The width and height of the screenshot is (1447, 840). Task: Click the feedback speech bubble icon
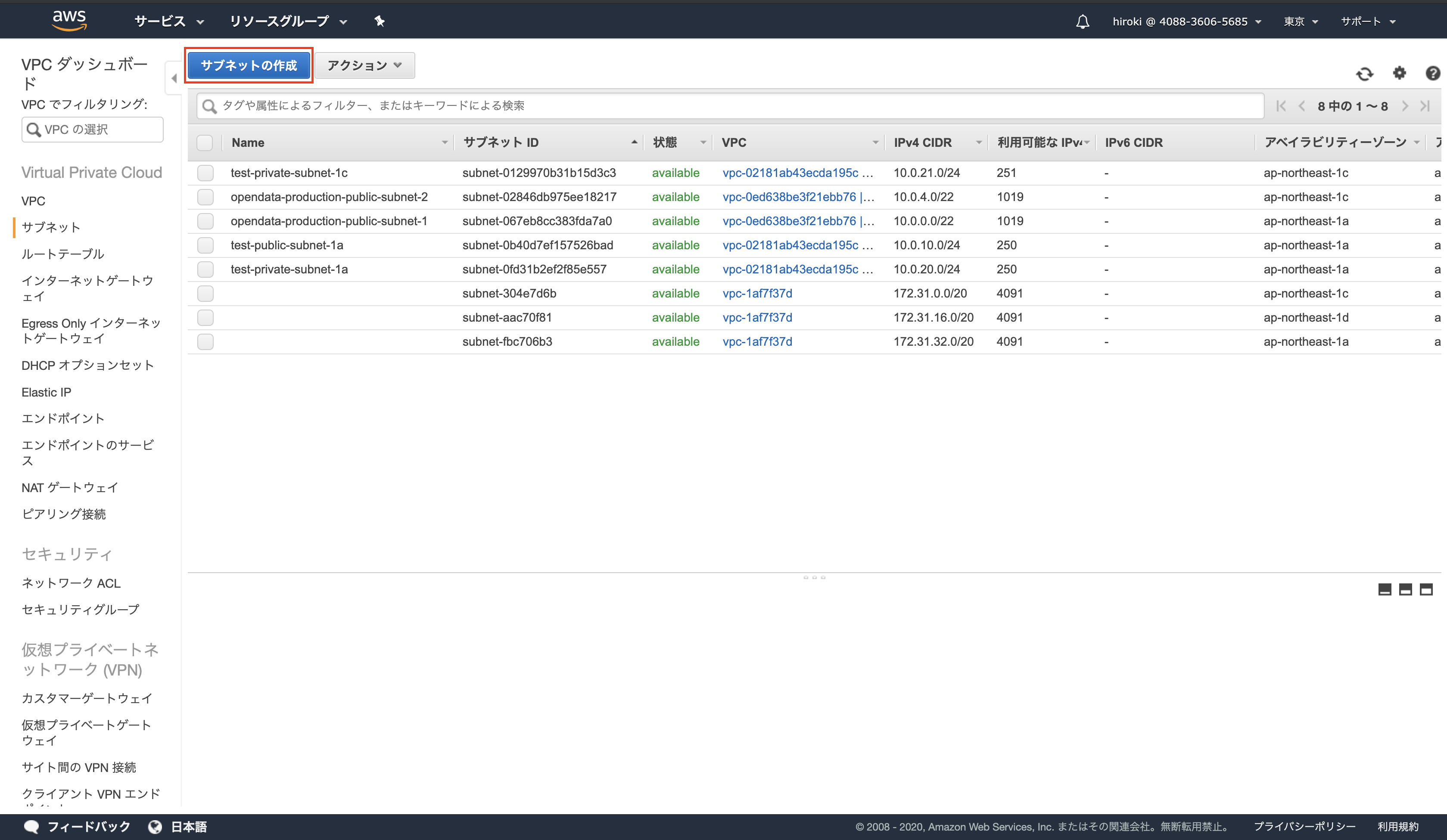click(32, 826)
